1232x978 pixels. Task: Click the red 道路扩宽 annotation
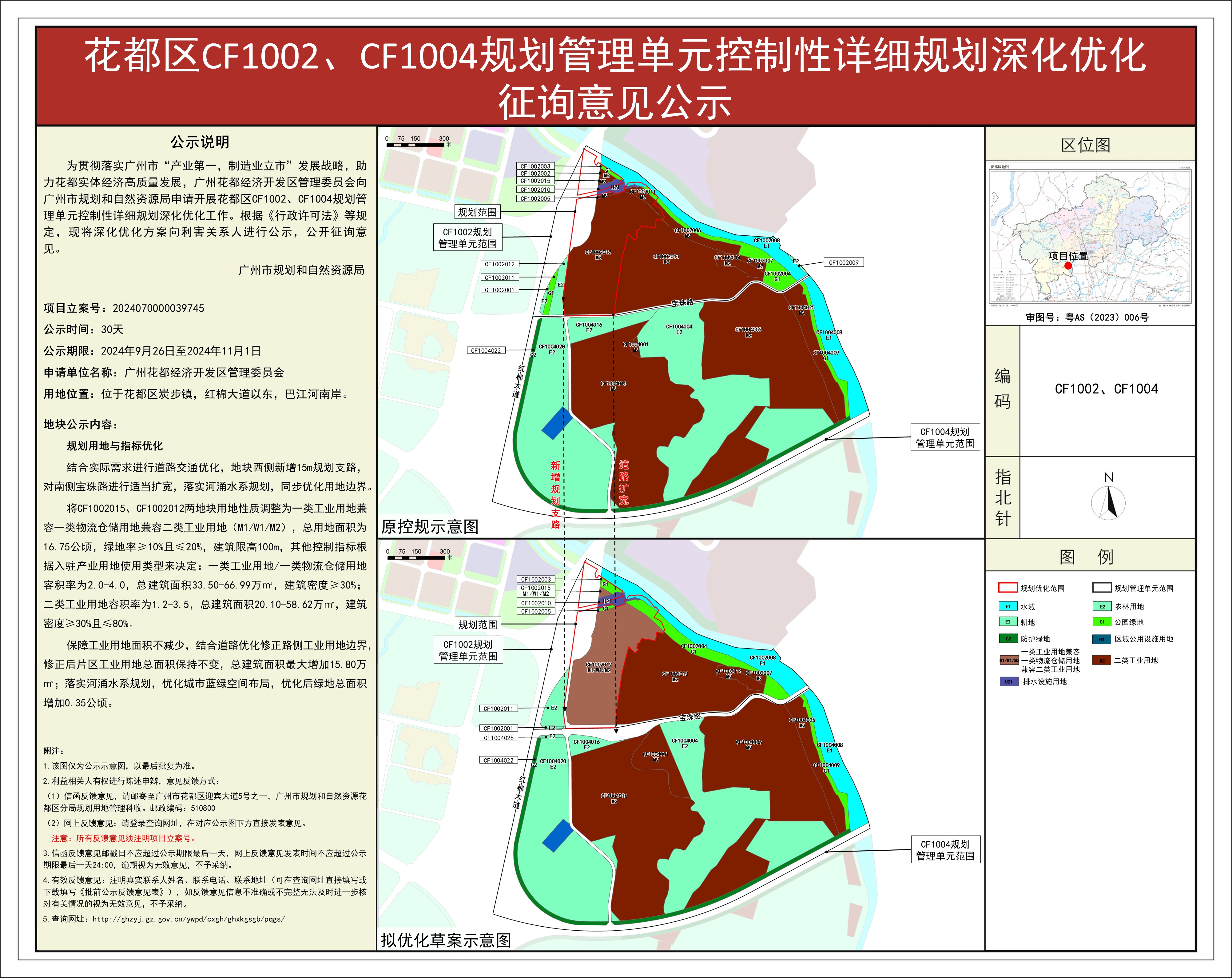(x=623, y=482)
